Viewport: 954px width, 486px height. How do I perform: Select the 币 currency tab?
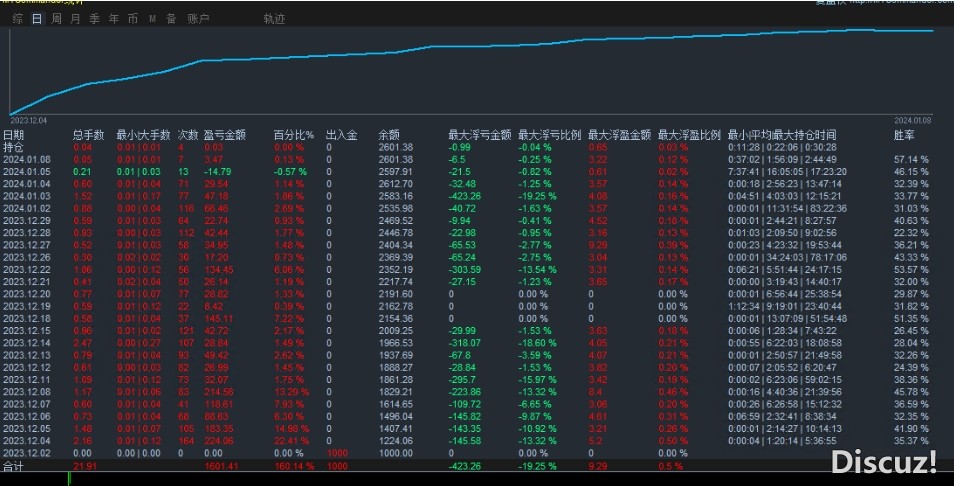[x=133, y=19]
